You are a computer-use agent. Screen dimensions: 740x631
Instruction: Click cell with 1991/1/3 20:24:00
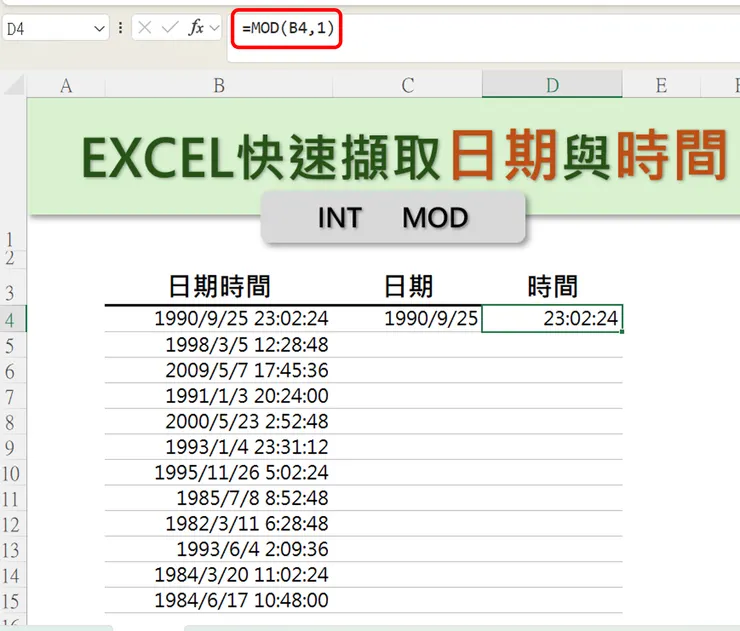coord(219,396)
